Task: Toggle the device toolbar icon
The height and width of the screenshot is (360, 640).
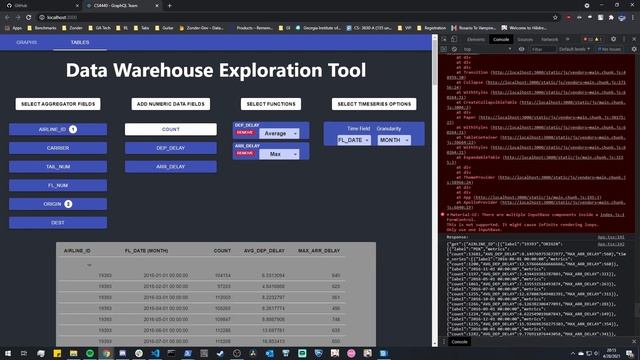Action: tap(454, 39)
